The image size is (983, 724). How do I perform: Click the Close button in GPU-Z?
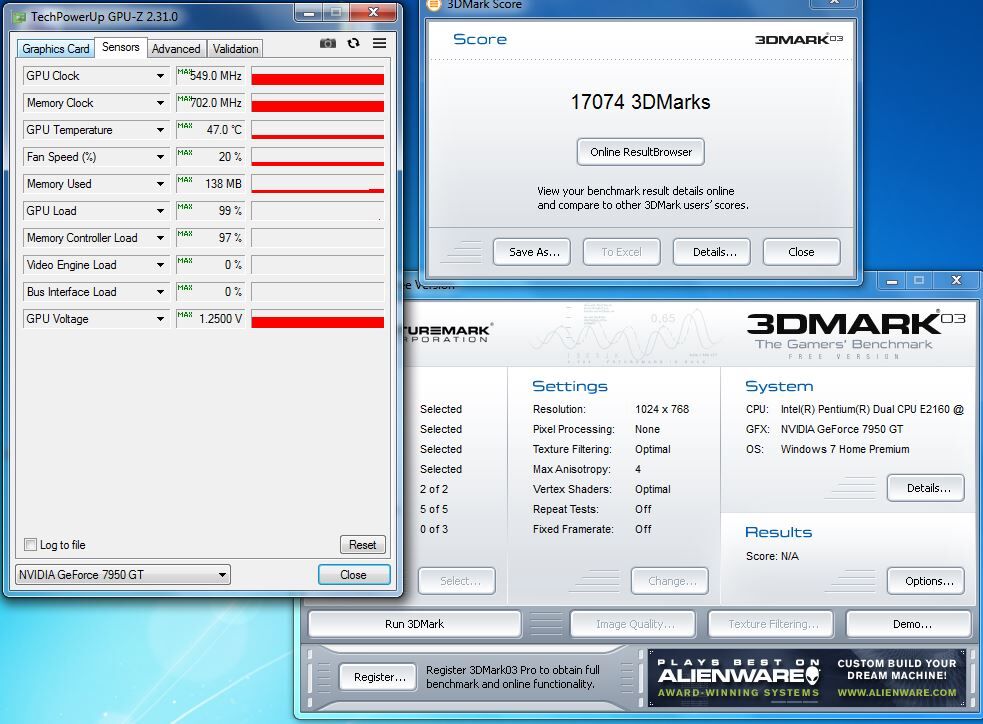pos(354,574)
